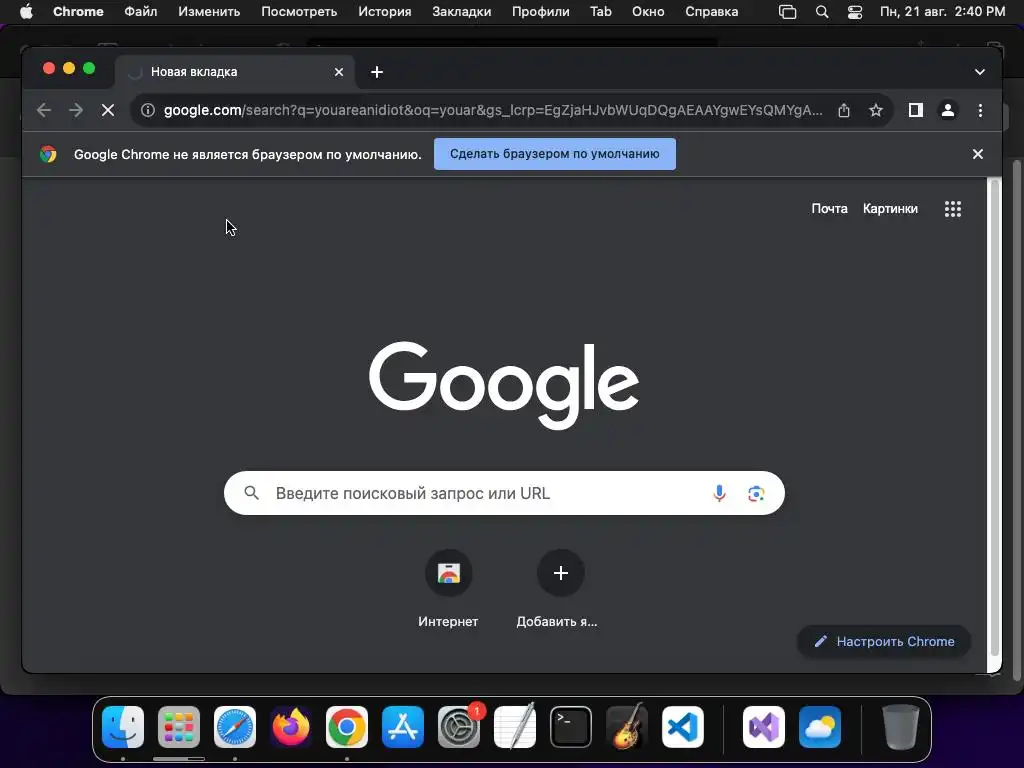This screenshot has height=768, width=1024.
Task: Search by image with Google Lens icon
Action: [756, 493]
